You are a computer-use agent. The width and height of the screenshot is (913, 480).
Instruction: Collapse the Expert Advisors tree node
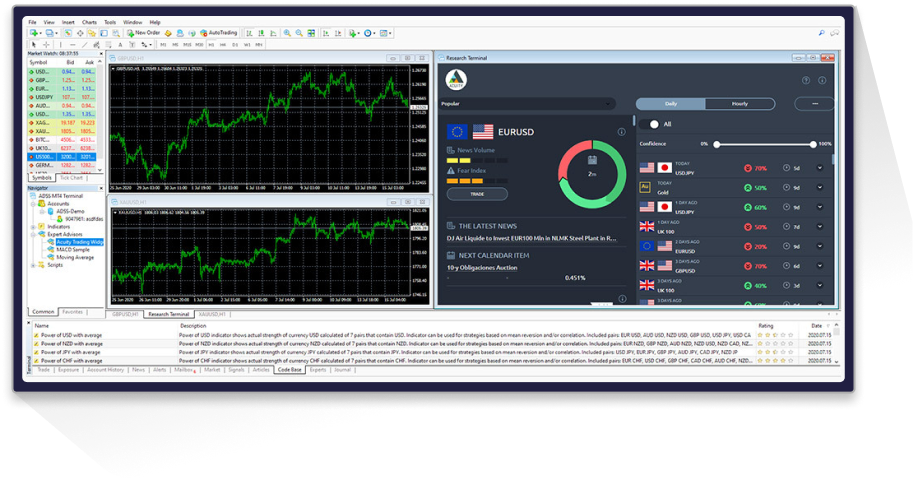click(x=33, y=234)
